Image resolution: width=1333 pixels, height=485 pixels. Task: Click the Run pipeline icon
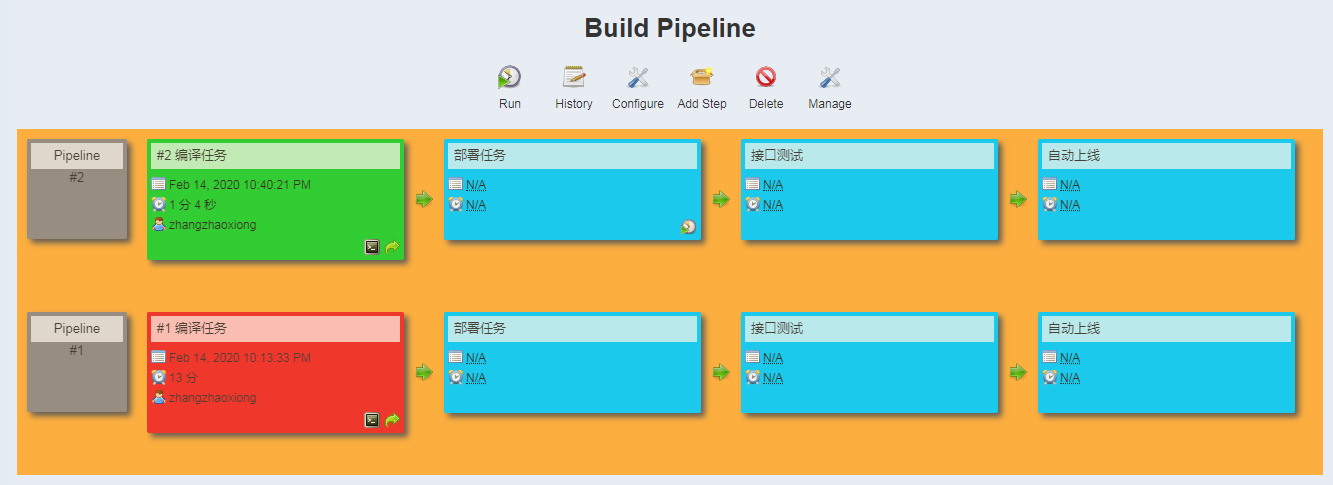[510, 77]
